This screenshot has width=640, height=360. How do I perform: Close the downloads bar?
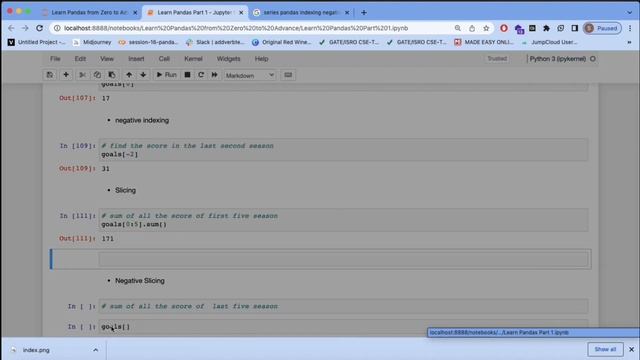tap(631, 349)
